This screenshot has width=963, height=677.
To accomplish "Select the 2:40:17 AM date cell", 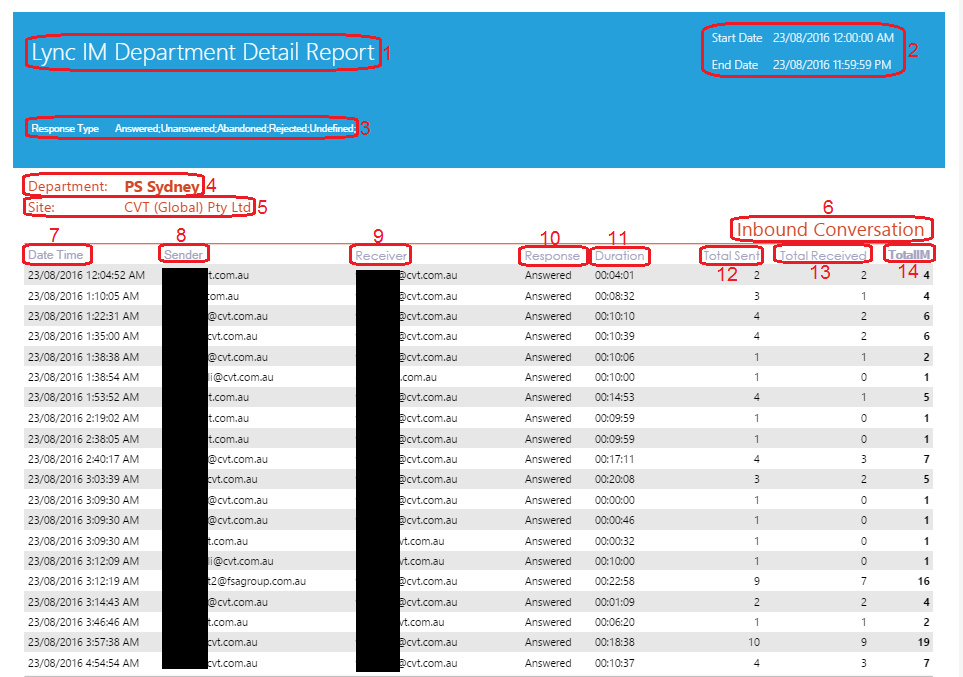I will point(84,459).
